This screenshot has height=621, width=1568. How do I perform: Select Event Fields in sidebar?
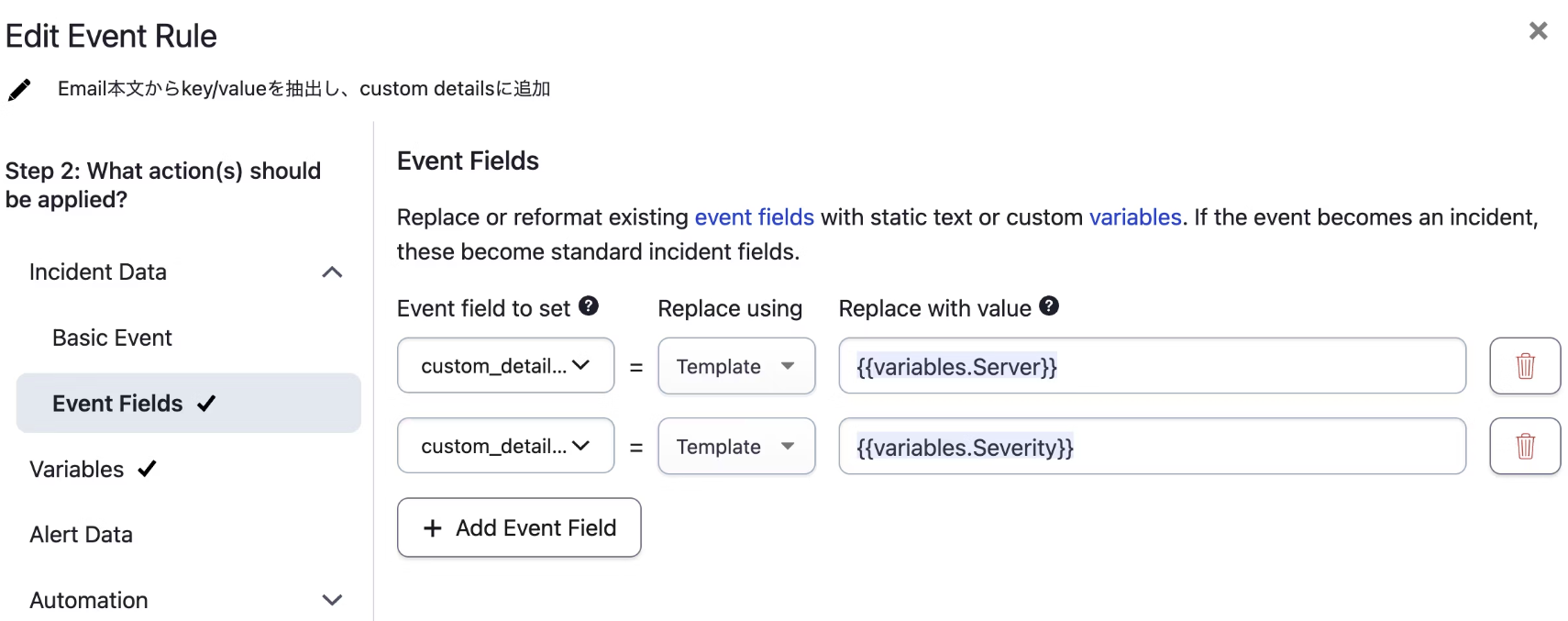point(118,404)
